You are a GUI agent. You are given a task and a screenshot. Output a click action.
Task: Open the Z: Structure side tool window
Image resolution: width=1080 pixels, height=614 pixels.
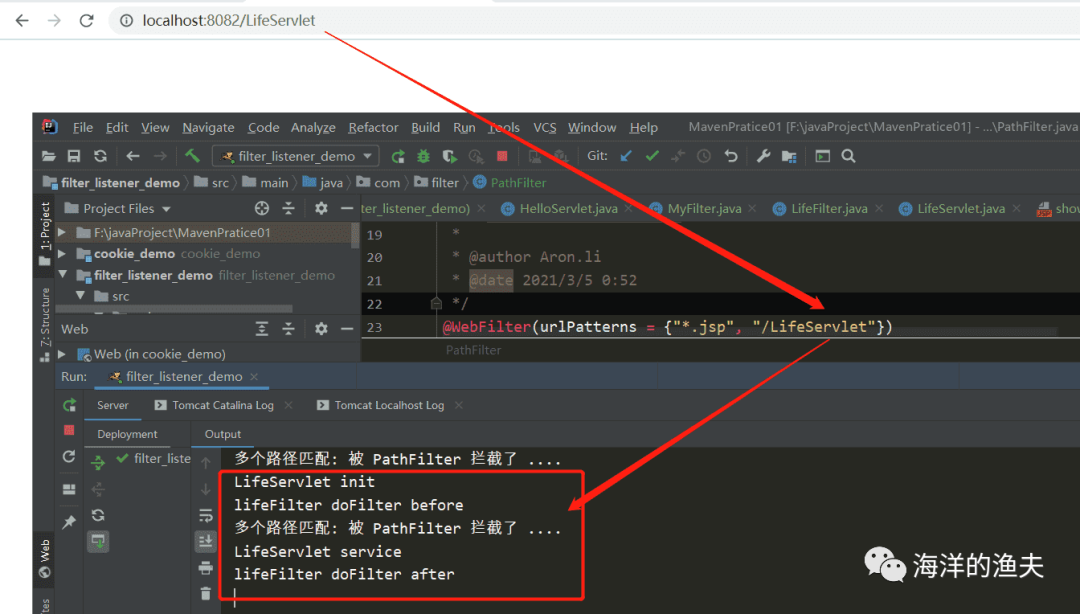45,324
